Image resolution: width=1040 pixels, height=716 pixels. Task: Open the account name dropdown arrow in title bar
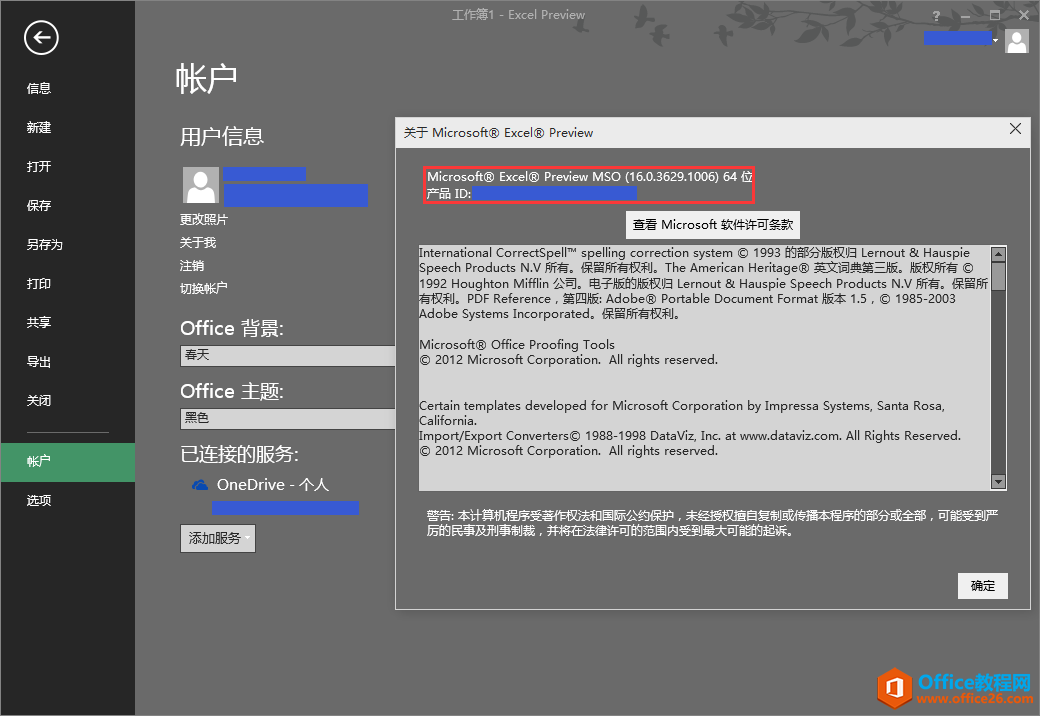click(x=996, y=40)
